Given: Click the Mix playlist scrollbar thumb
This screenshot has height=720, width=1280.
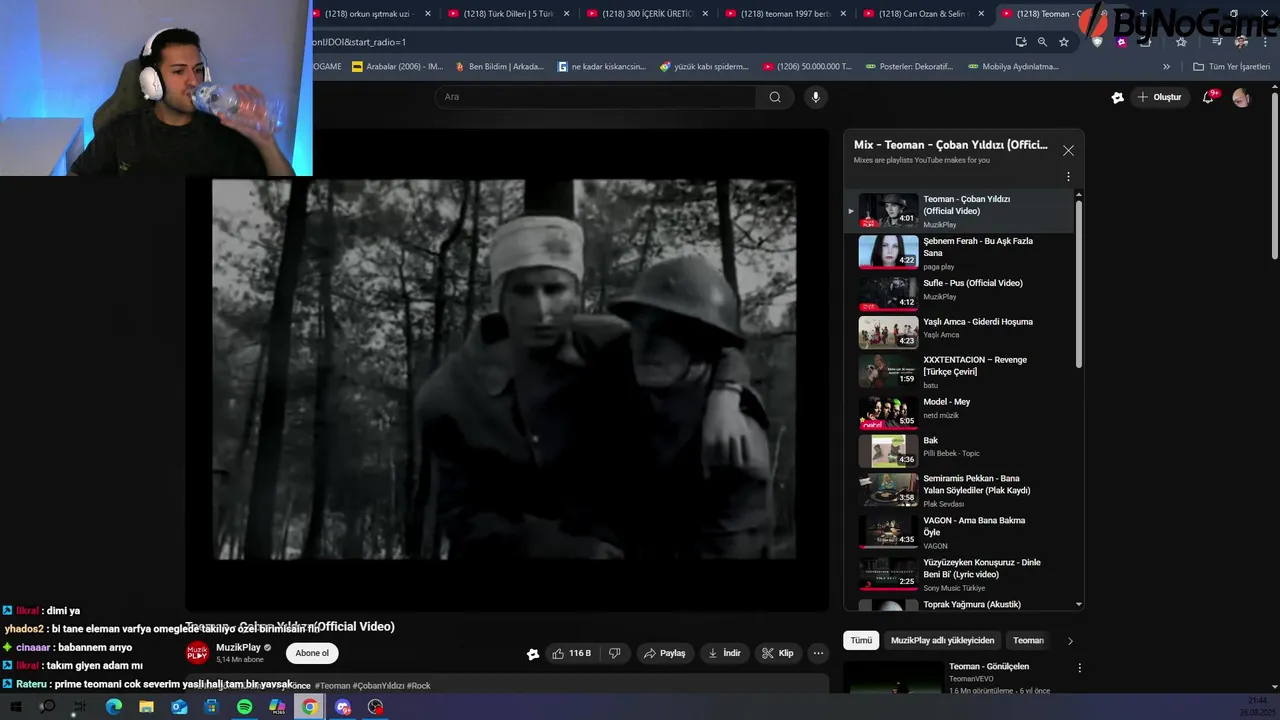Looking at the screenshot, I should [x=1078, y=285].
